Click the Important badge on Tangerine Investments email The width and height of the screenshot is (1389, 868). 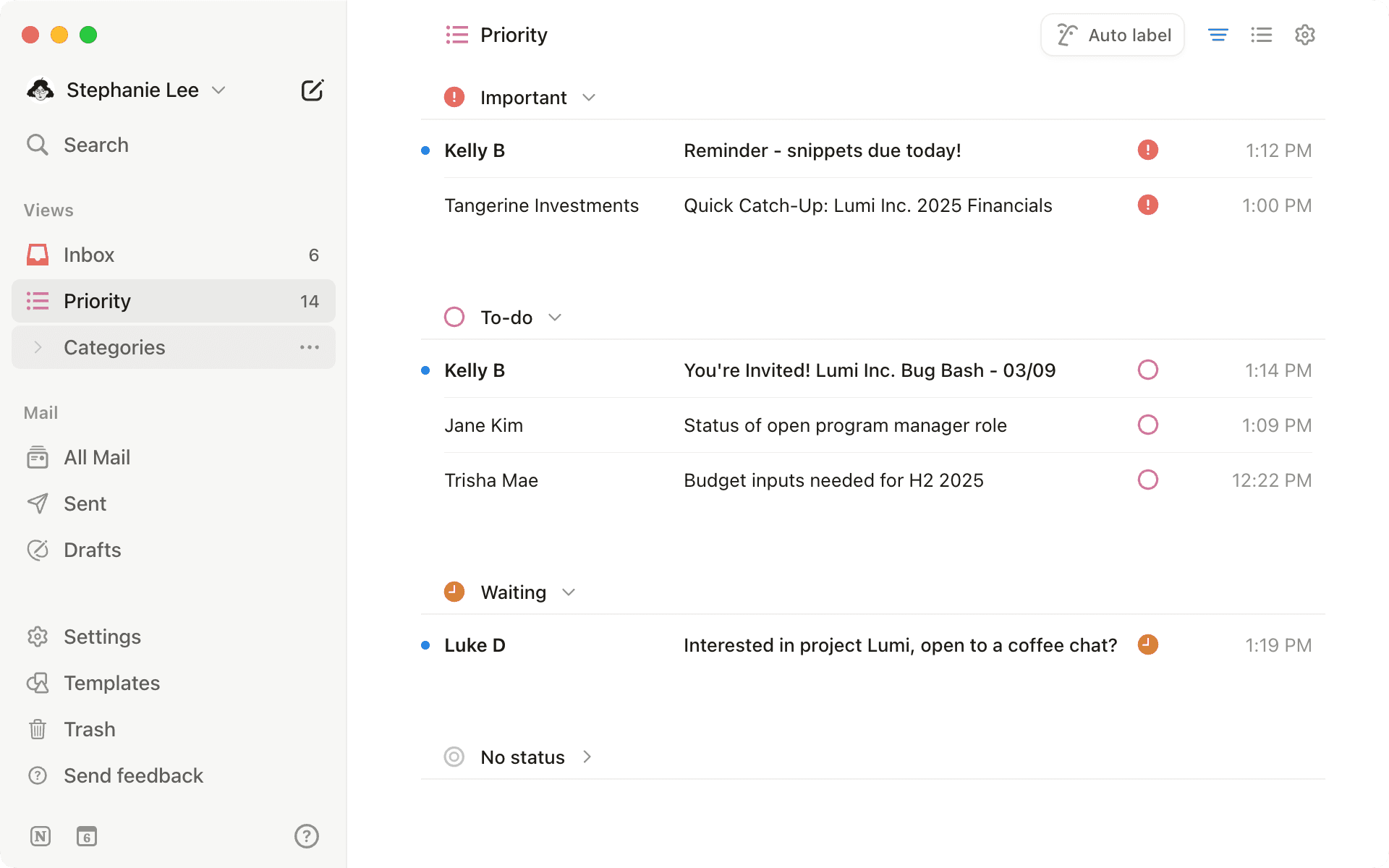1147,205
